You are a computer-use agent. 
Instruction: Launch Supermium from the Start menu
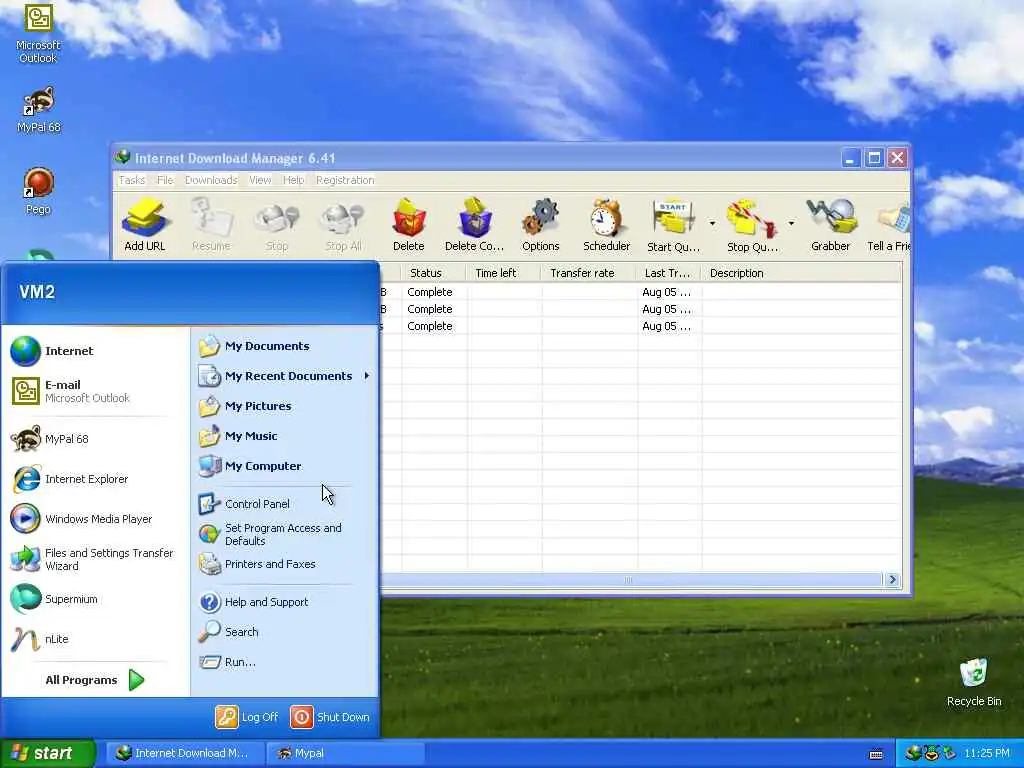(x=95, y=599)
